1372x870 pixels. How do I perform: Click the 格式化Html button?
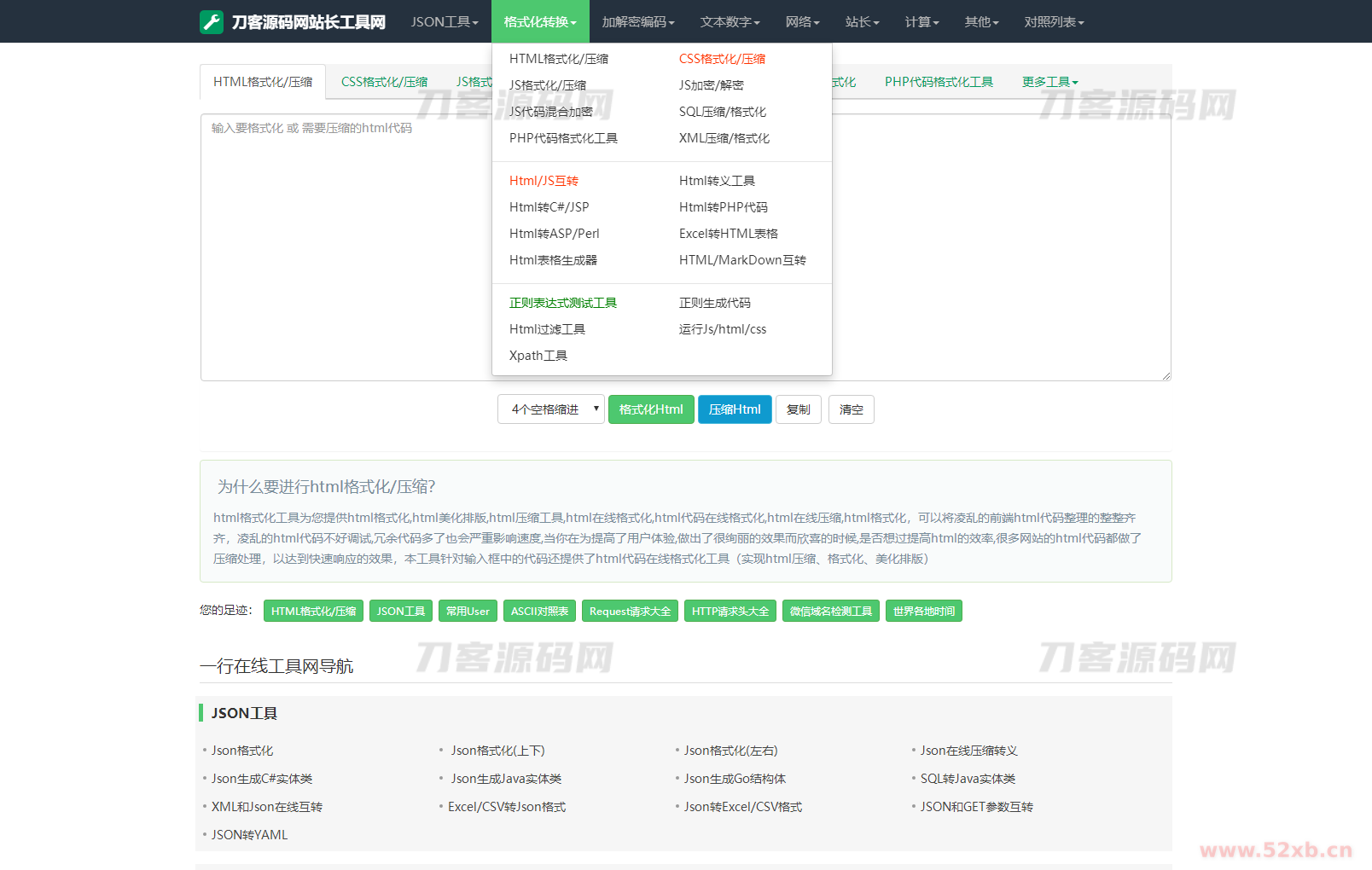tap(651, 409)
